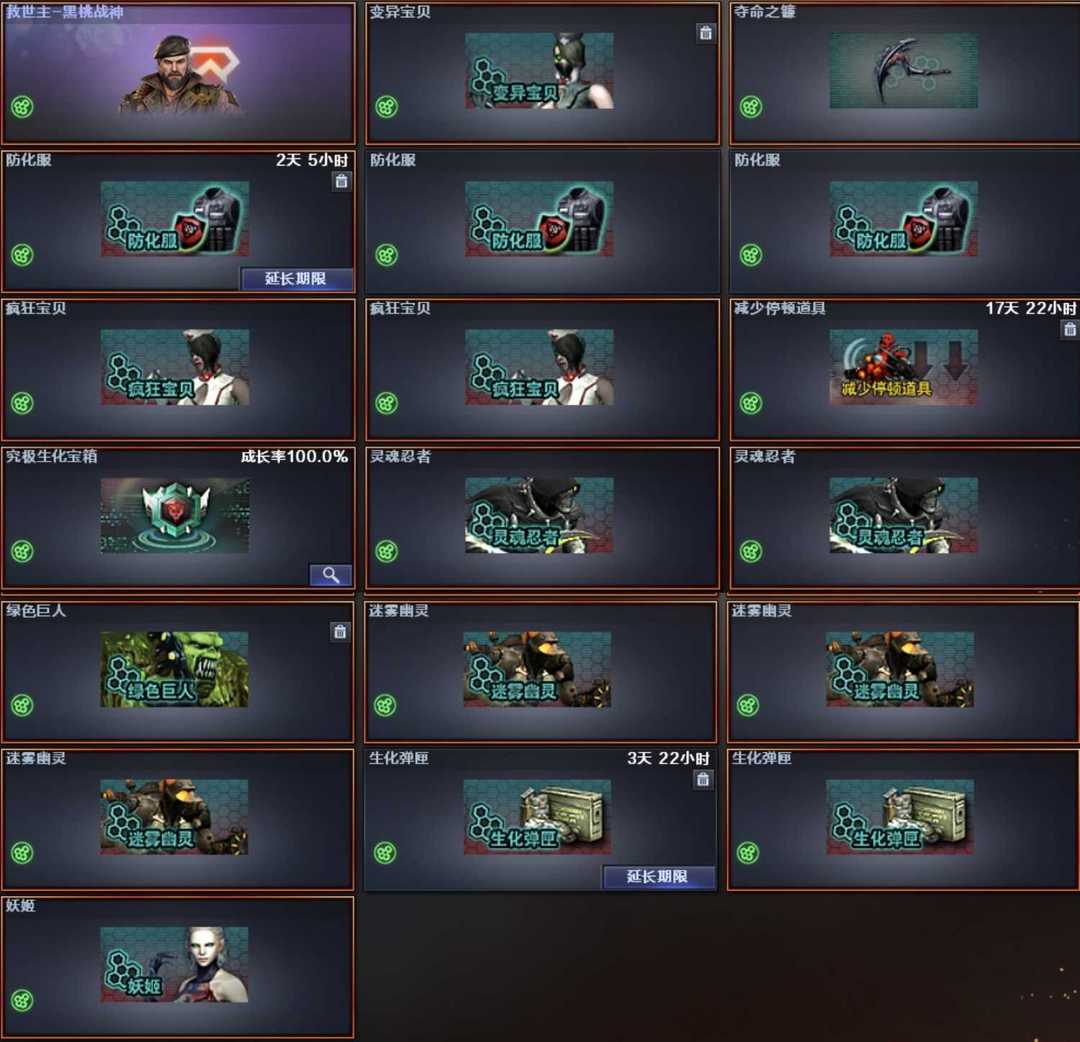This screenshot has width=1080, height=1042.
Task: Select the 绿色巨人 monster thumbnail
Action: [x=174, y=669]
